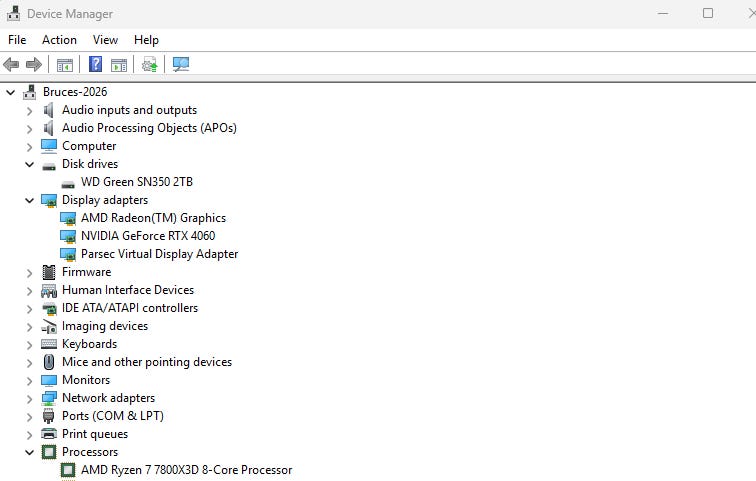
Task: Click the Processors category chip icon
Action: tap(49, 452)
